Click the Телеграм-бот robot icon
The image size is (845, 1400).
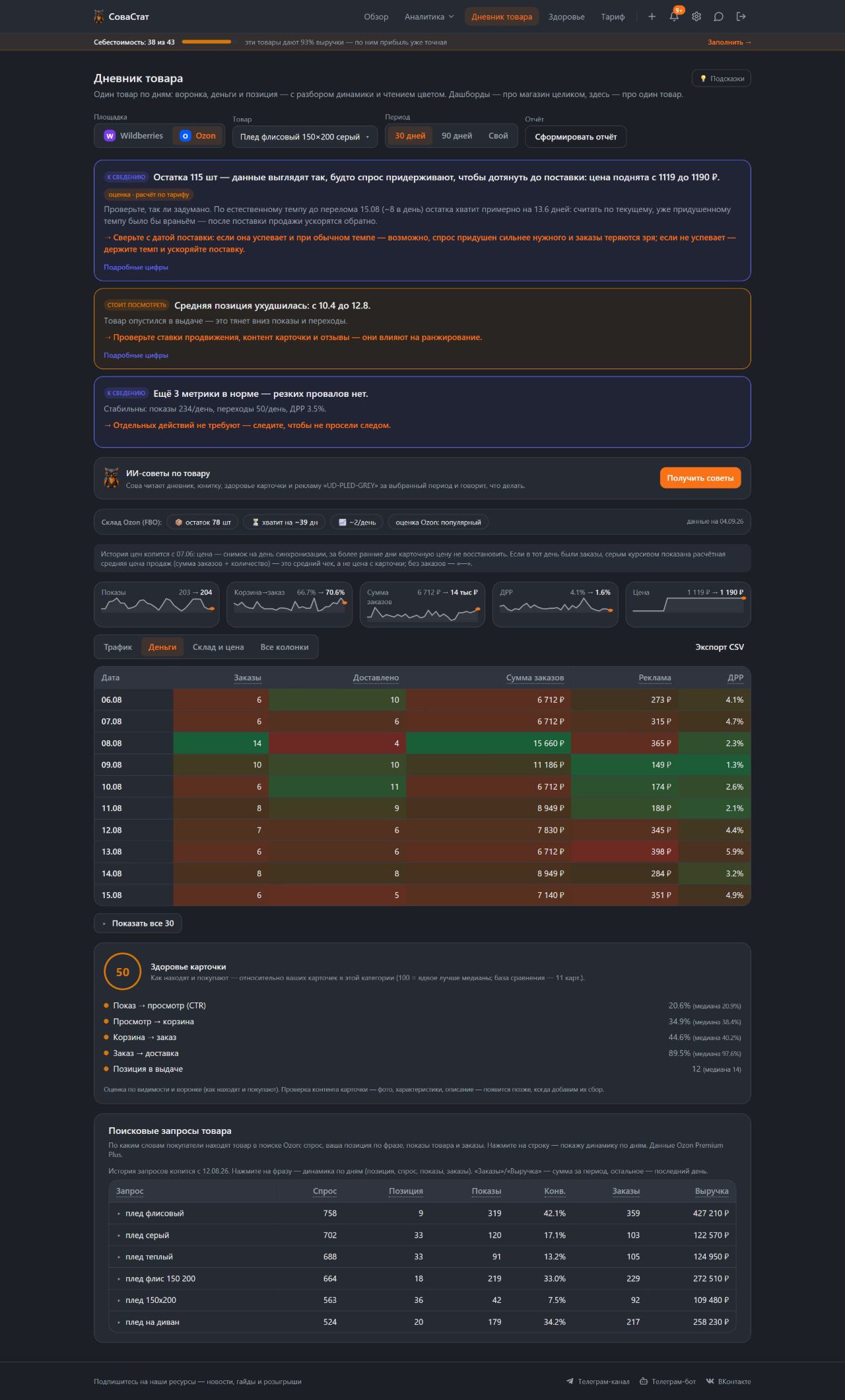tap(644, 1382)
